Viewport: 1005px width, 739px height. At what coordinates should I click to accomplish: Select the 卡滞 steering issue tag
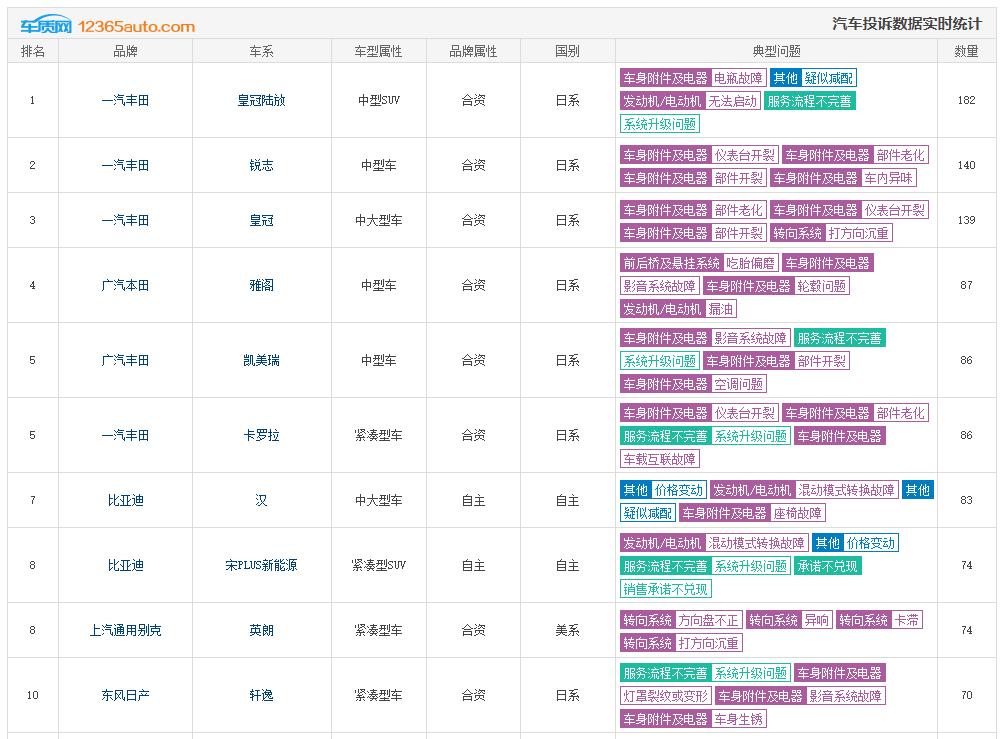click(907, 620)
